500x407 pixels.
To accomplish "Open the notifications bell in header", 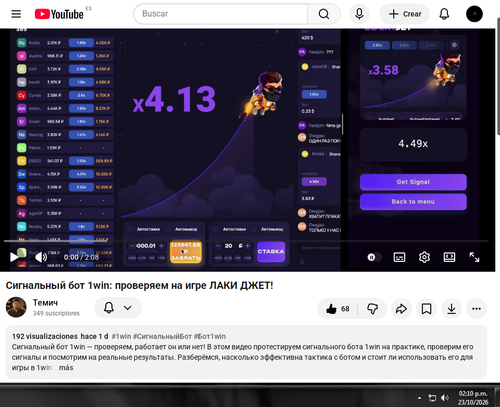I will coord(444,14).
